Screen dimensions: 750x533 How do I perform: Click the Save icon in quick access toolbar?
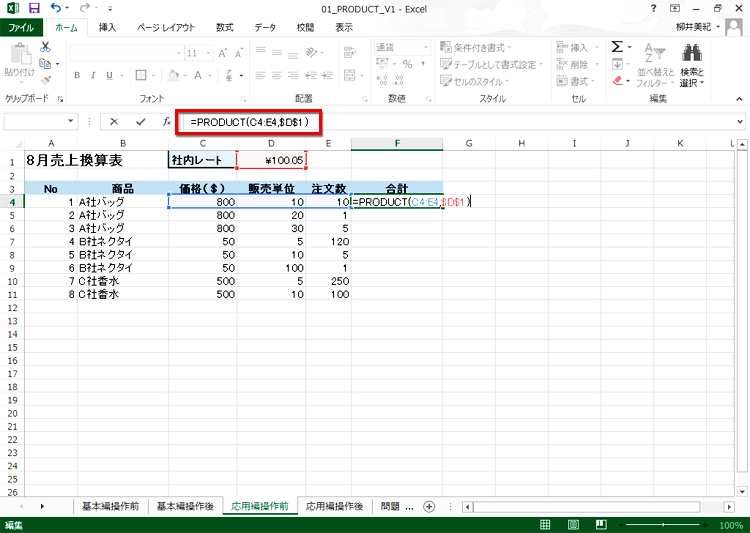[34, 8]
